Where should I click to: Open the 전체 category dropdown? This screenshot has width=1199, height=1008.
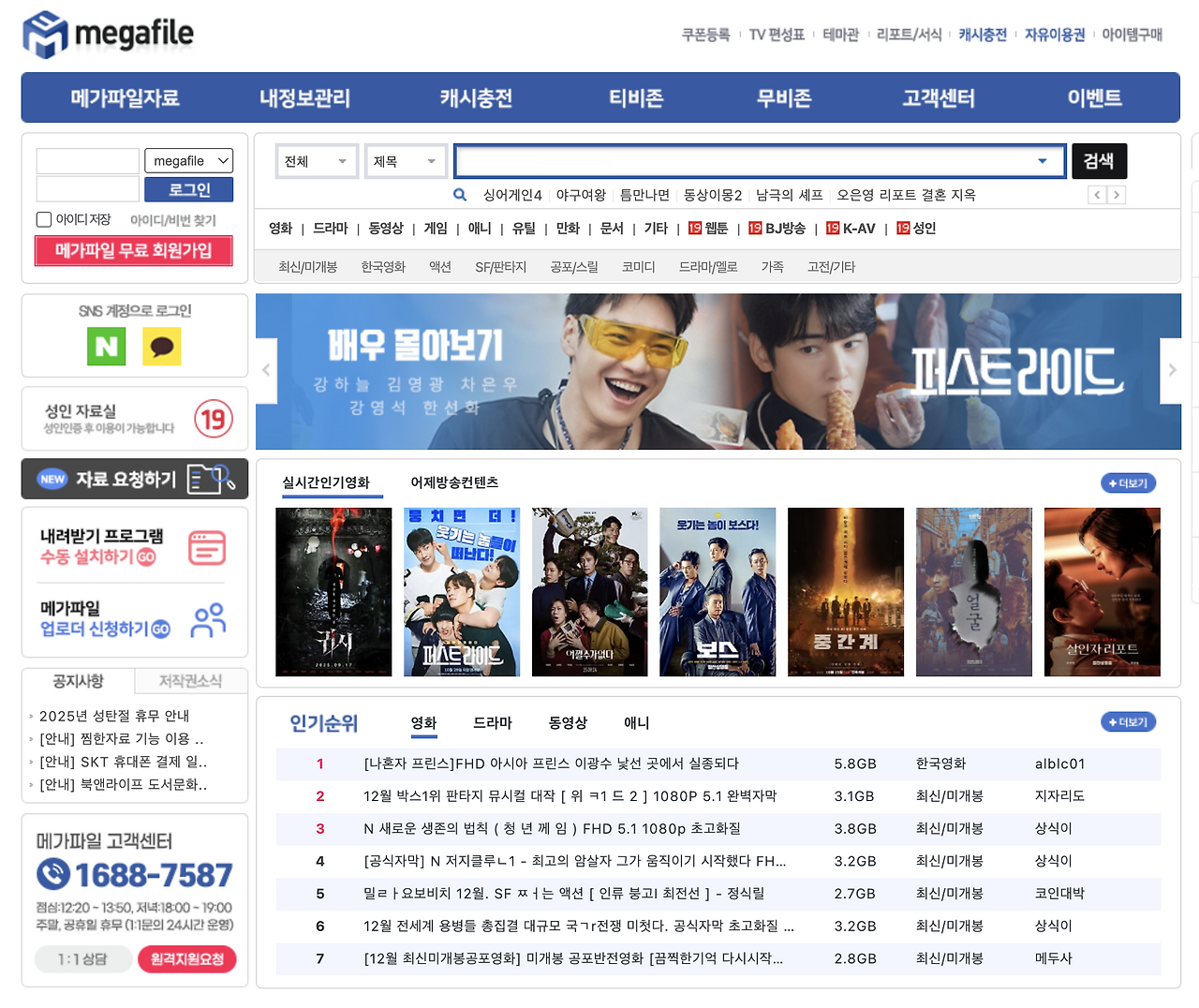[x=317, y=161]
